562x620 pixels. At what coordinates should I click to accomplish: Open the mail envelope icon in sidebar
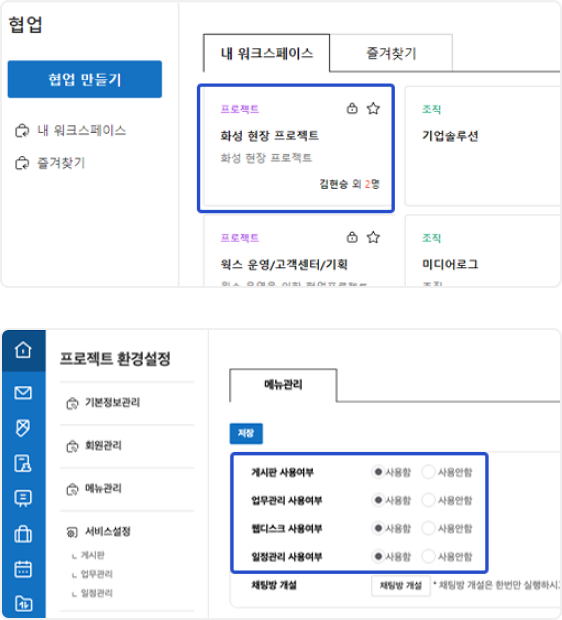point(23,393)
